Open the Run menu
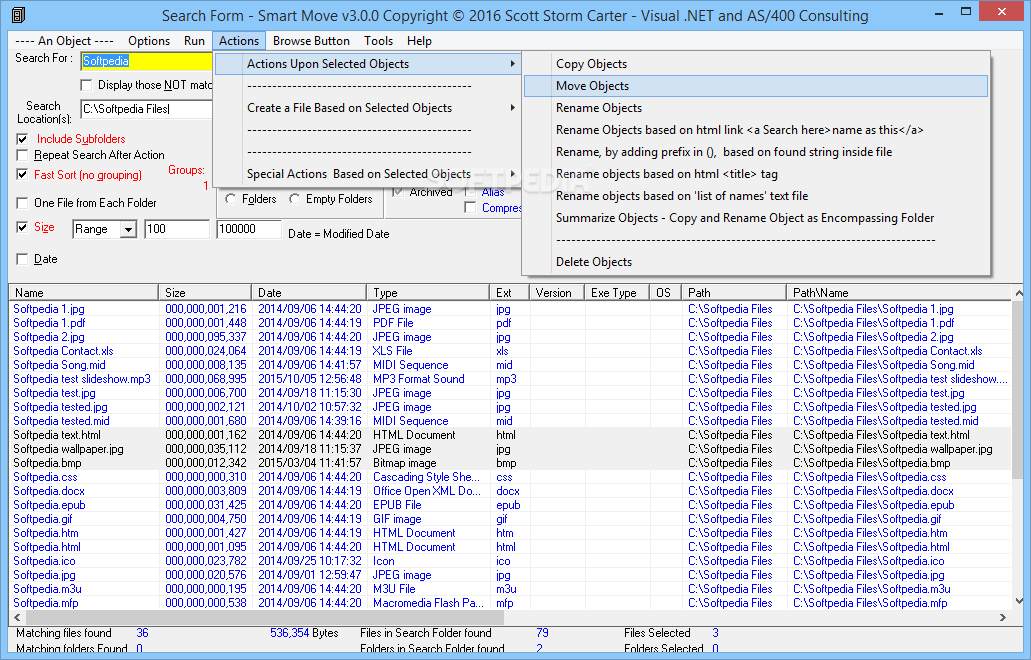Image resolution: width=1031 pixels, height=660 pixels. tap(194, 41)
